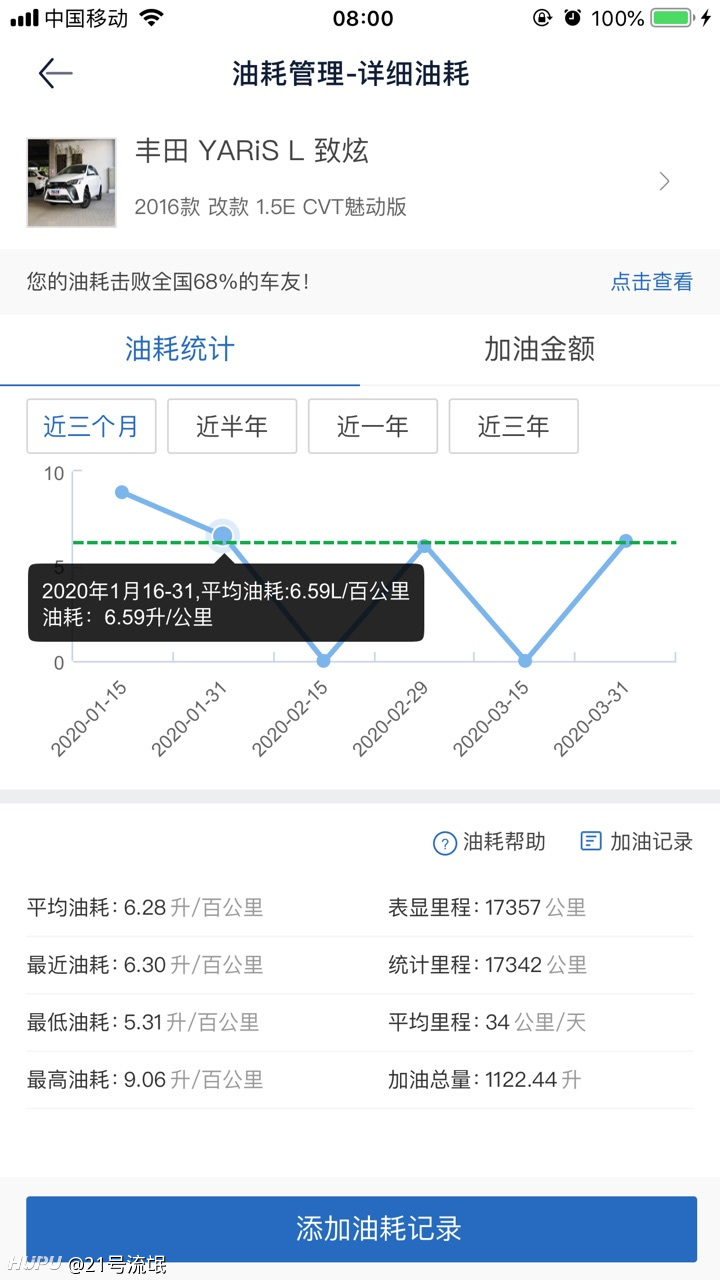Tap the black chart tooltip showing 6.59L/百公里

pos(226,603)
